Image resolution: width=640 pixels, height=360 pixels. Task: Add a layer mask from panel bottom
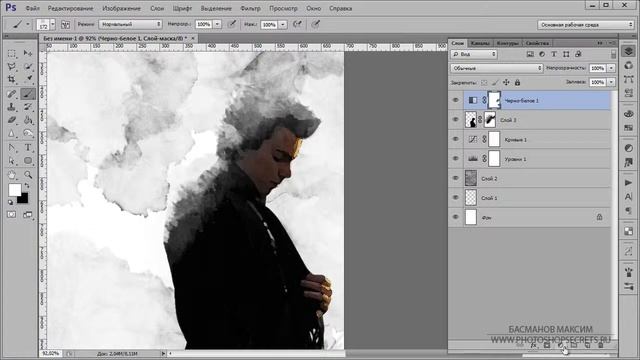pos(547,345)
